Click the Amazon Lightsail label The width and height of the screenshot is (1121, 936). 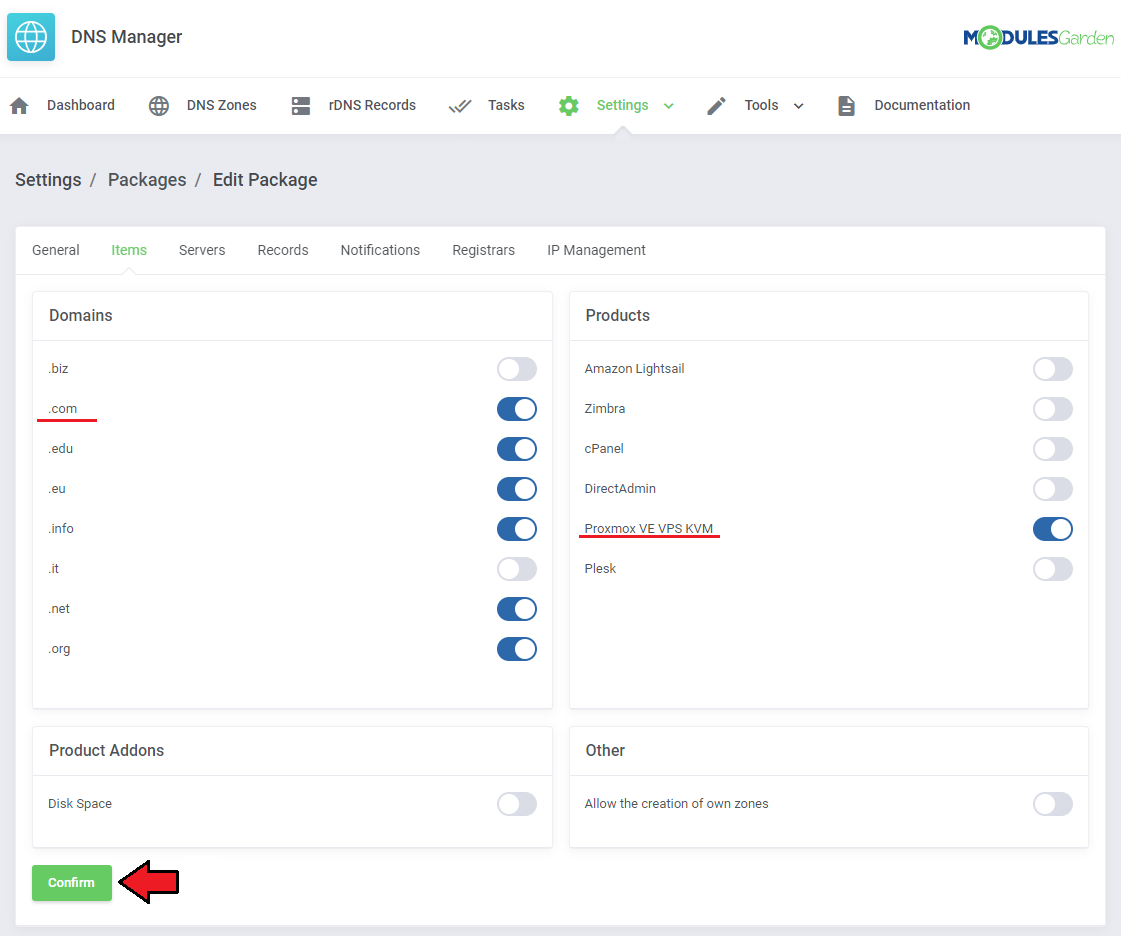pos(634,368)
